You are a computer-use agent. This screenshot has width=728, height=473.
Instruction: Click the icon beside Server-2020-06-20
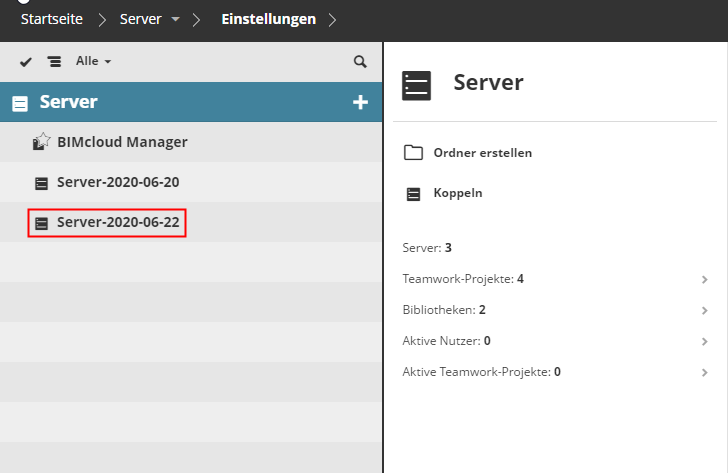pos(41,183)
